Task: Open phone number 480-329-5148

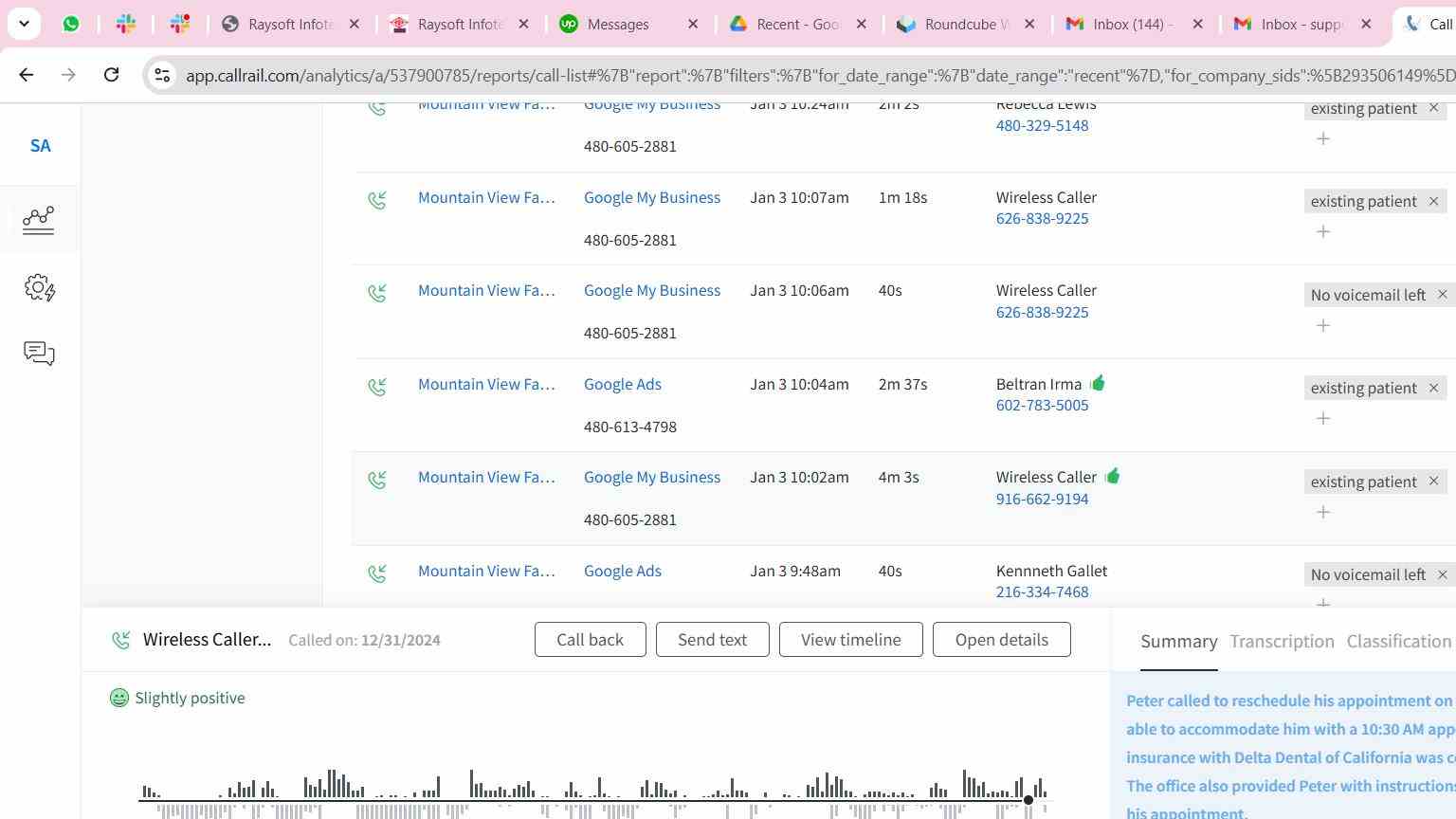Action: (x=1042, y=125)
